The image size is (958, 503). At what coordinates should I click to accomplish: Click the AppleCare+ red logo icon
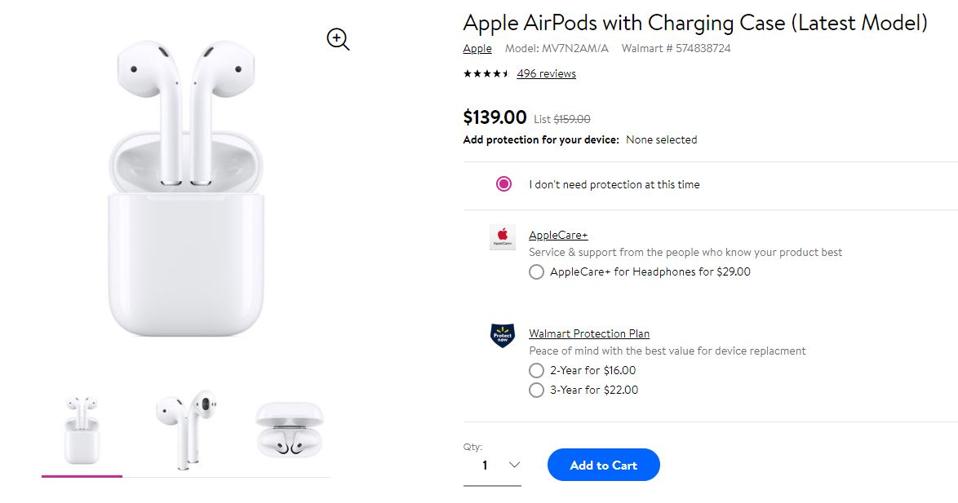coord(502,238)
